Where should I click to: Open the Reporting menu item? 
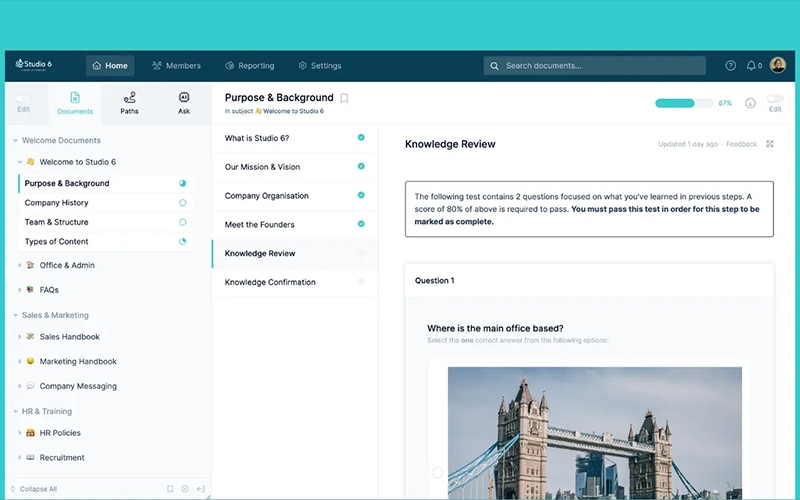(249, 66)
